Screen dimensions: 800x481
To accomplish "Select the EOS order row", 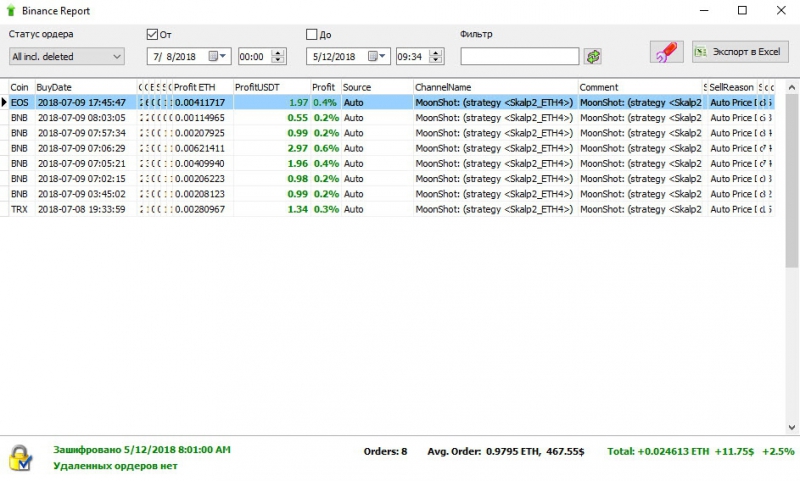I will pos(392,103).
